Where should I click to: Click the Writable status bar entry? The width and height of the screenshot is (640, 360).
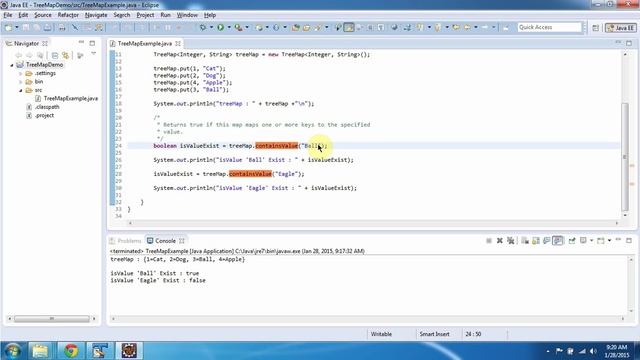(381, 334)
